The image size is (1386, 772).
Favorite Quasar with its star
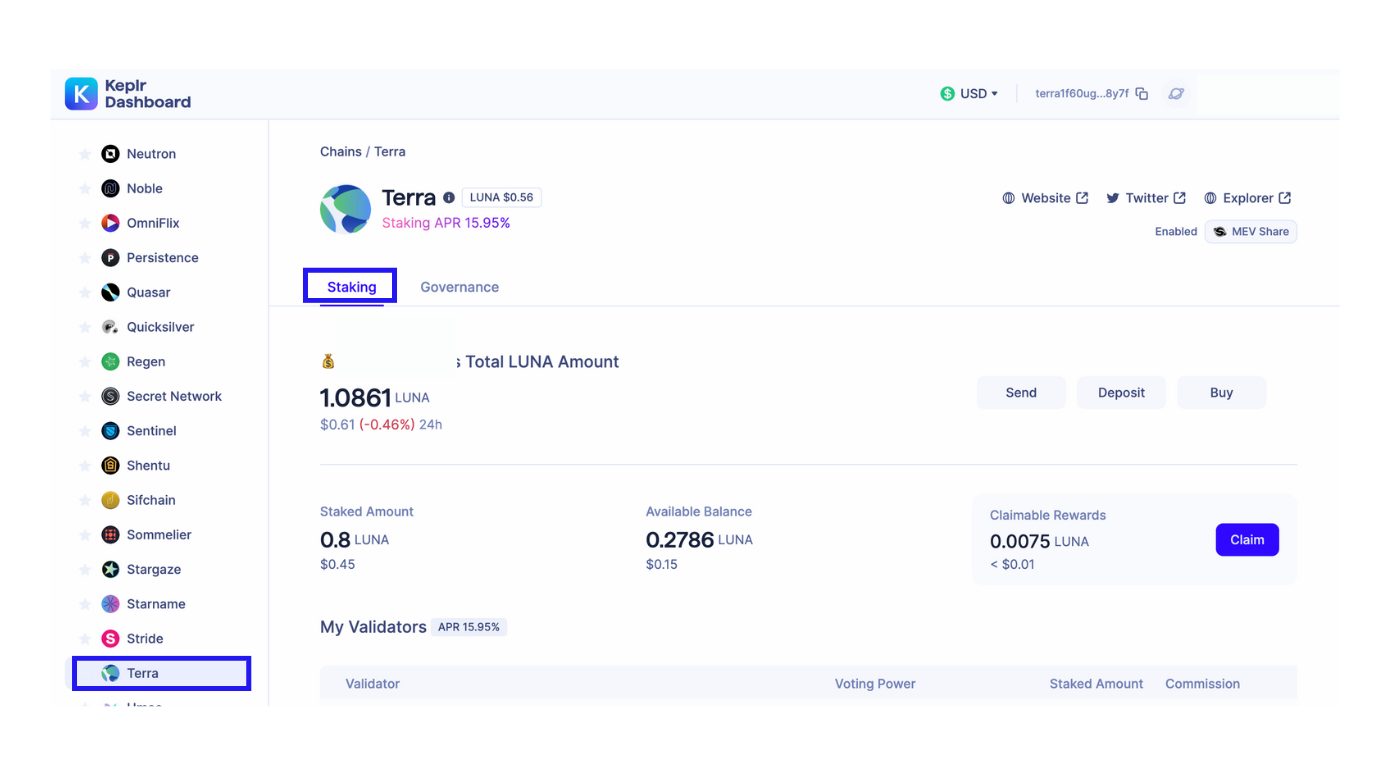pos(85,293)
